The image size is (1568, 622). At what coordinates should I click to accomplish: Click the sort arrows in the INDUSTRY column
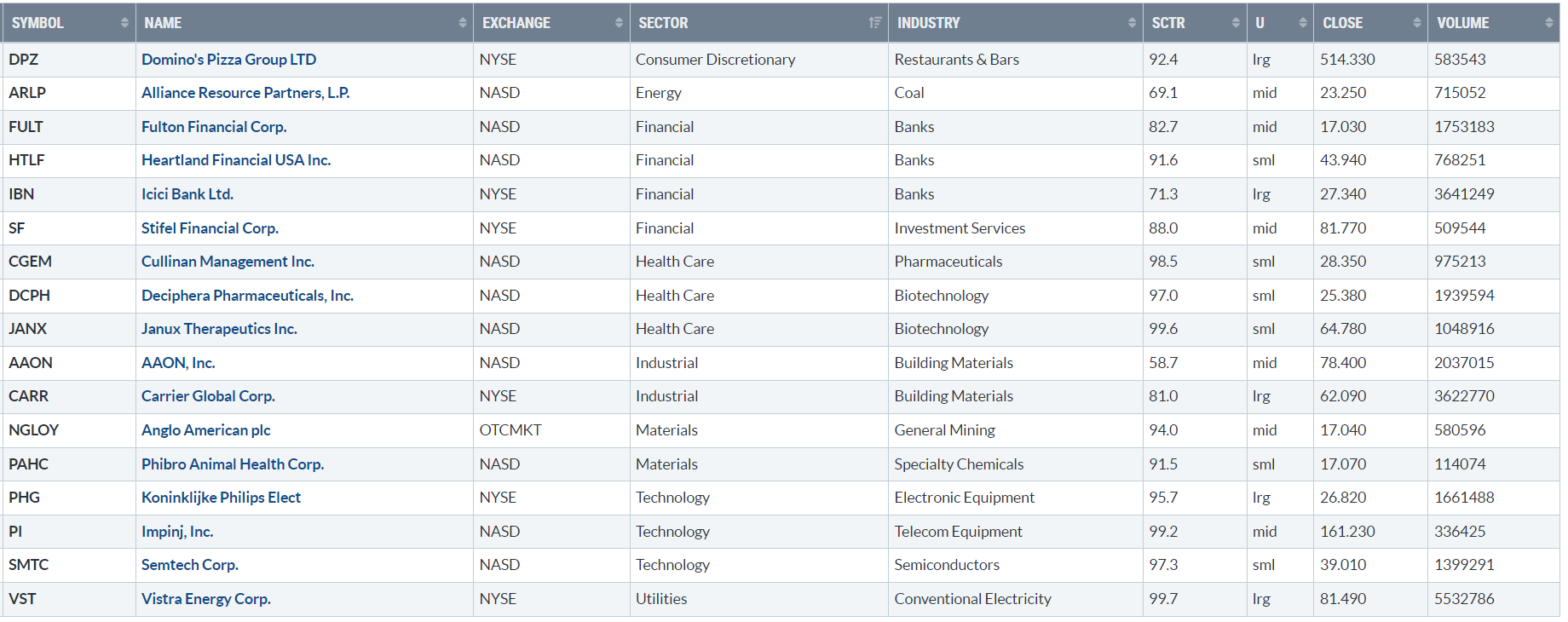(x=1132, y=23)
